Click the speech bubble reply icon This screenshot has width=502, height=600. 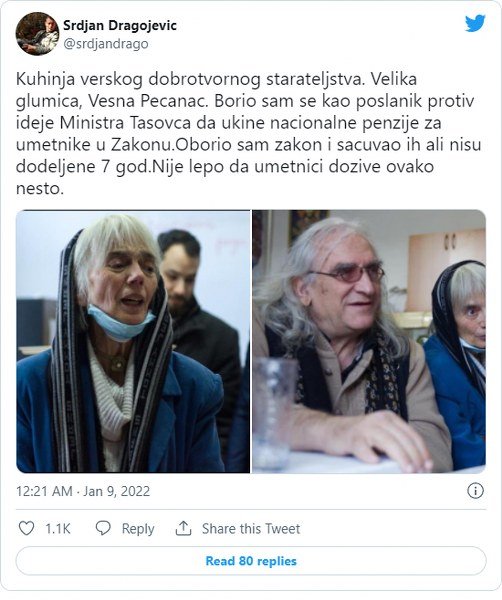click(x=103, y=528)
